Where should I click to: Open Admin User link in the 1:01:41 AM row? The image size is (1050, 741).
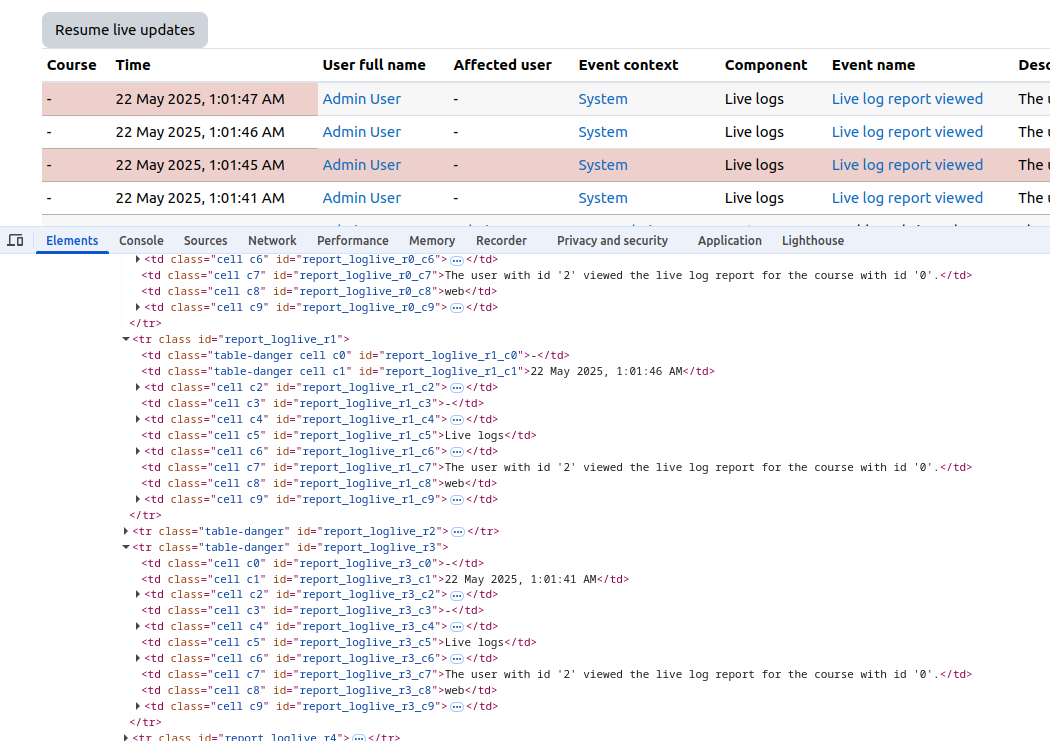tap(362, 198)
